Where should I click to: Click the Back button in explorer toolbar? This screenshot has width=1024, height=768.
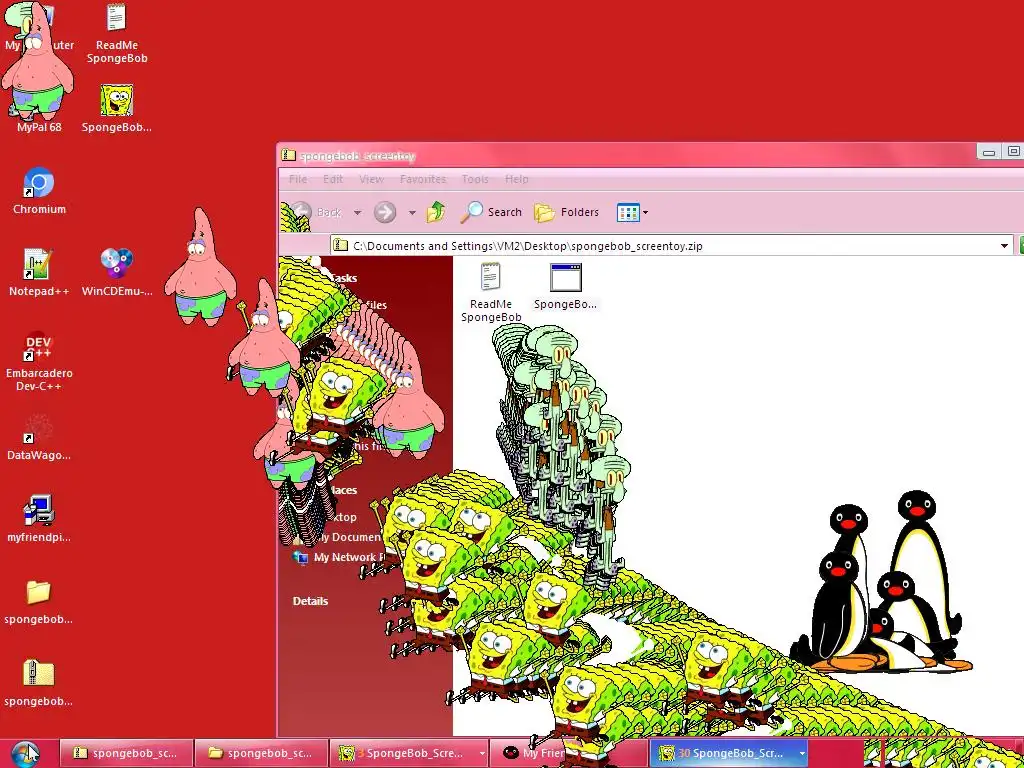(318, 212)
